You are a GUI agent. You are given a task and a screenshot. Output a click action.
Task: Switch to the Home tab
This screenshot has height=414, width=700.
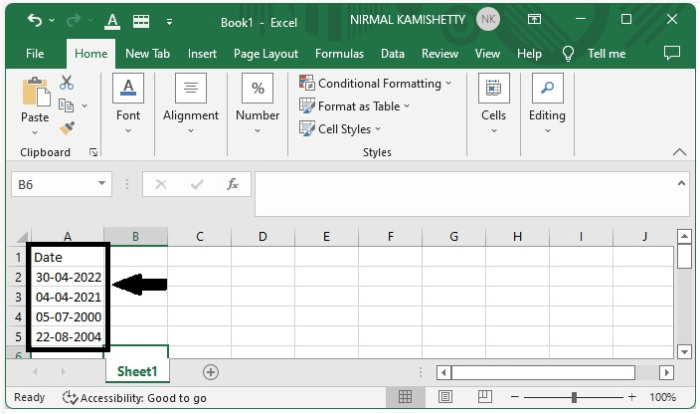(x=91, y=54)
